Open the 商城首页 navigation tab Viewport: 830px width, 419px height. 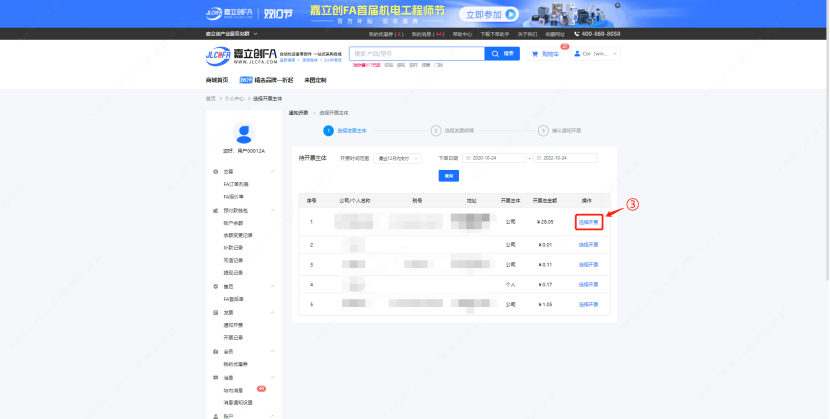pos(217,80)
